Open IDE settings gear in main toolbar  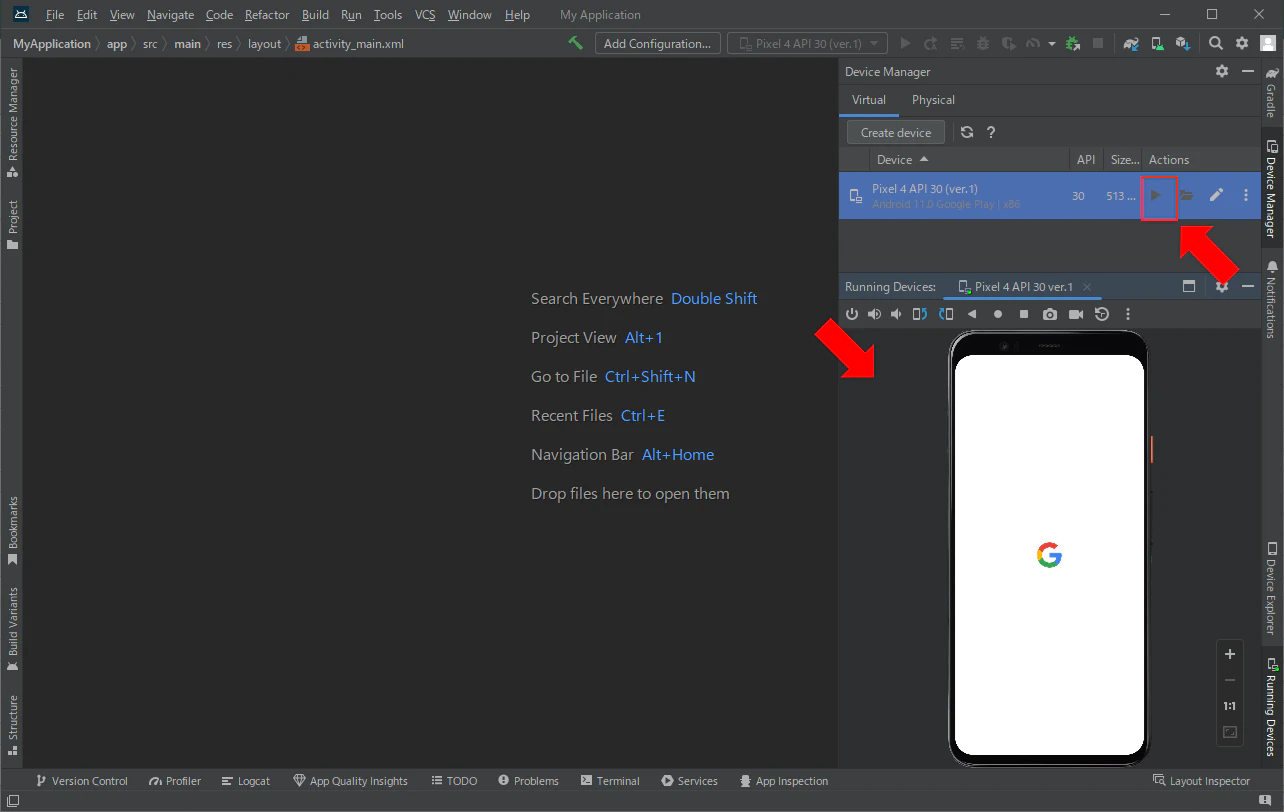[1242, 43]
